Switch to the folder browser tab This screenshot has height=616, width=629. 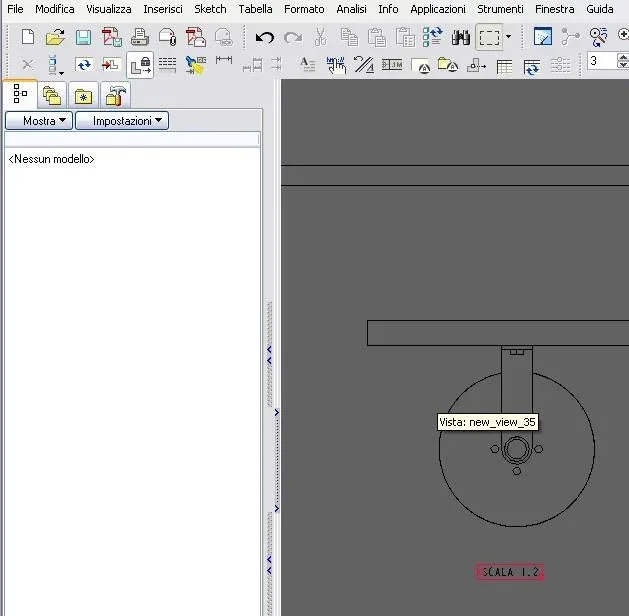pyautogui.click(x=52, y=95)
